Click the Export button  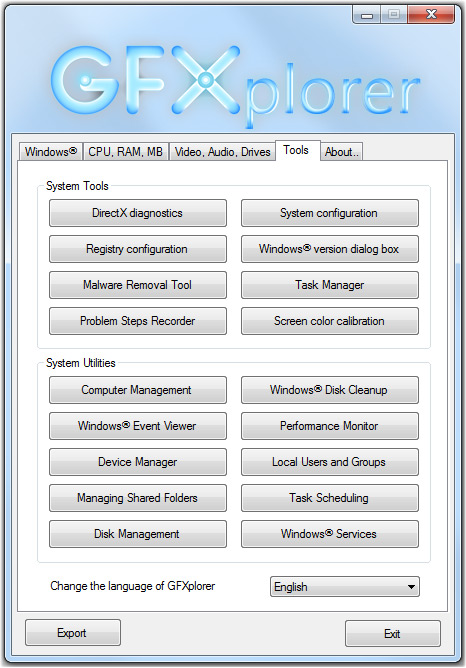(x=73, y=633)
